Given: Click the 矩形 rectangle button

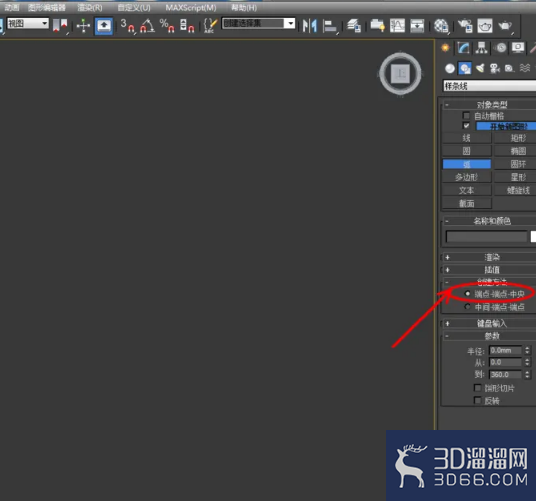Looking at the screenshot, I should (516, 138).
